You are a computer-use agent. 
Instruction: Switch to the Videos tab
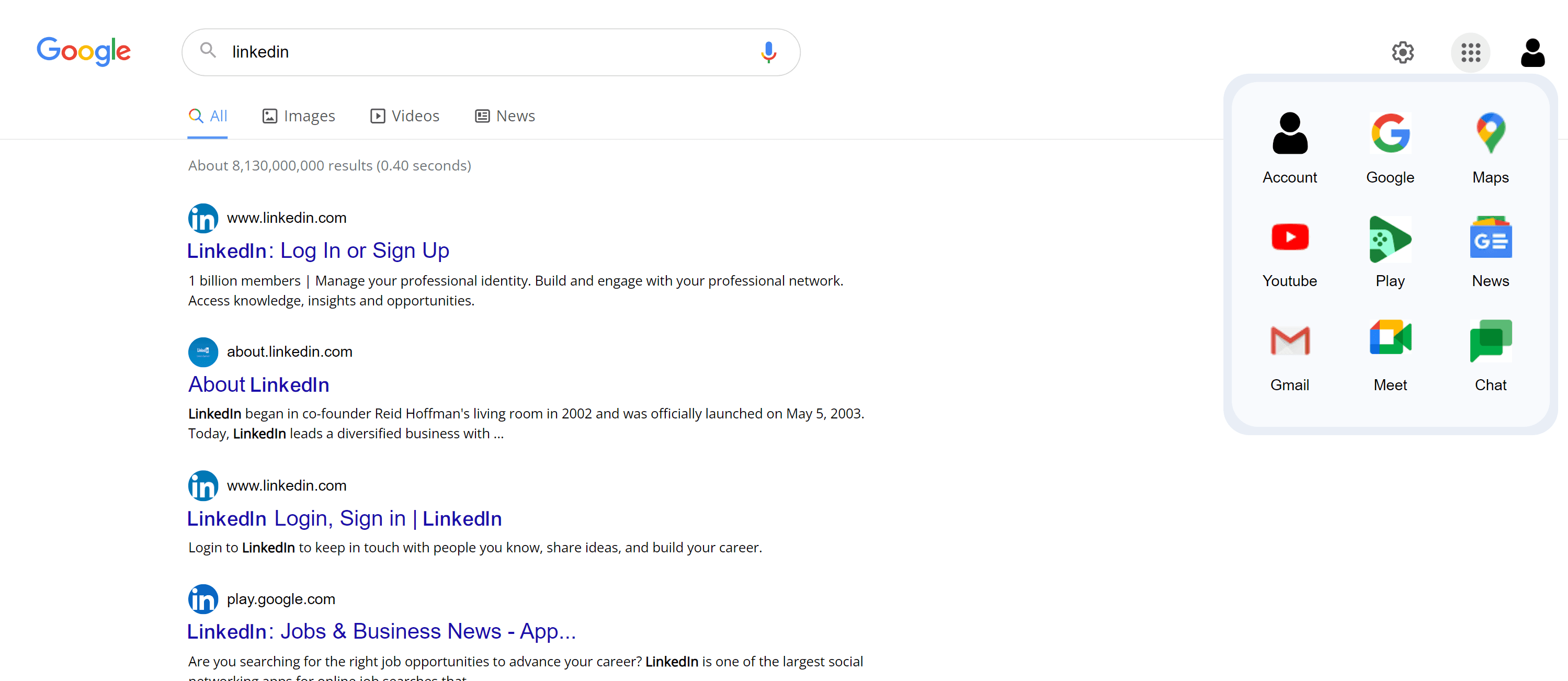pyautogui.click(x=405, y=116)
